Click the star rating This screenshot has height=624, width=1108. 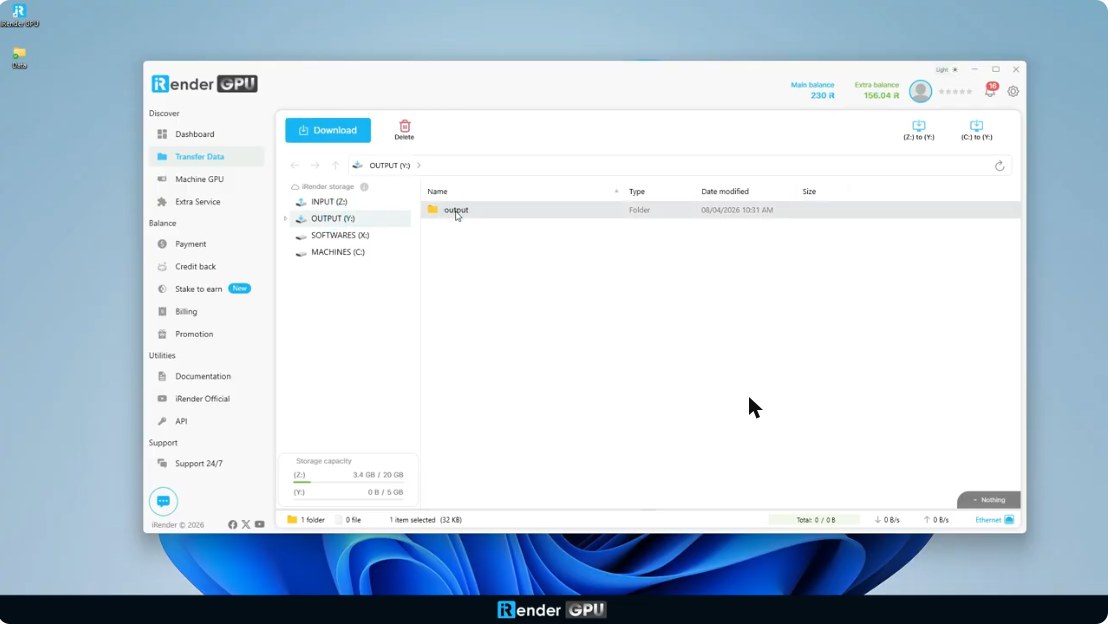pyautogui.click(x=955, y=91)
